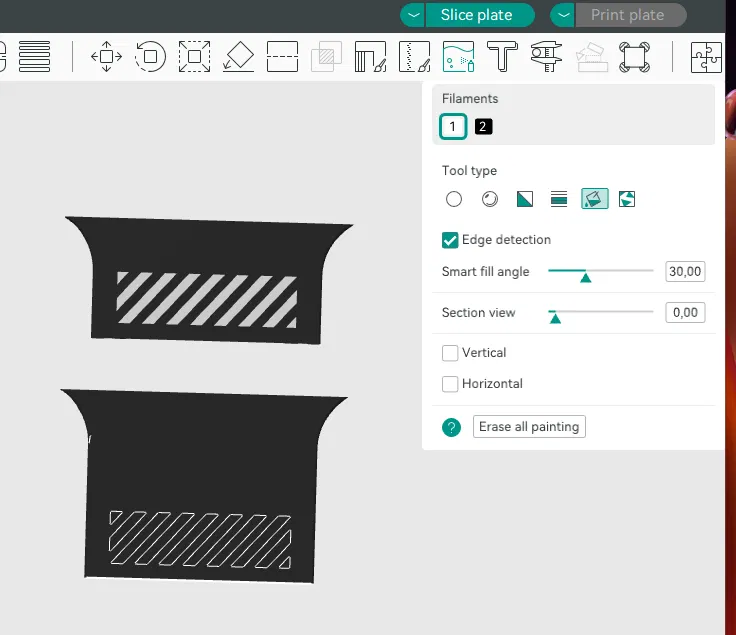Screen dimensions: 736x635
Task: Enable the Horizontal checkbox
Action: click(x=450, y=384)
